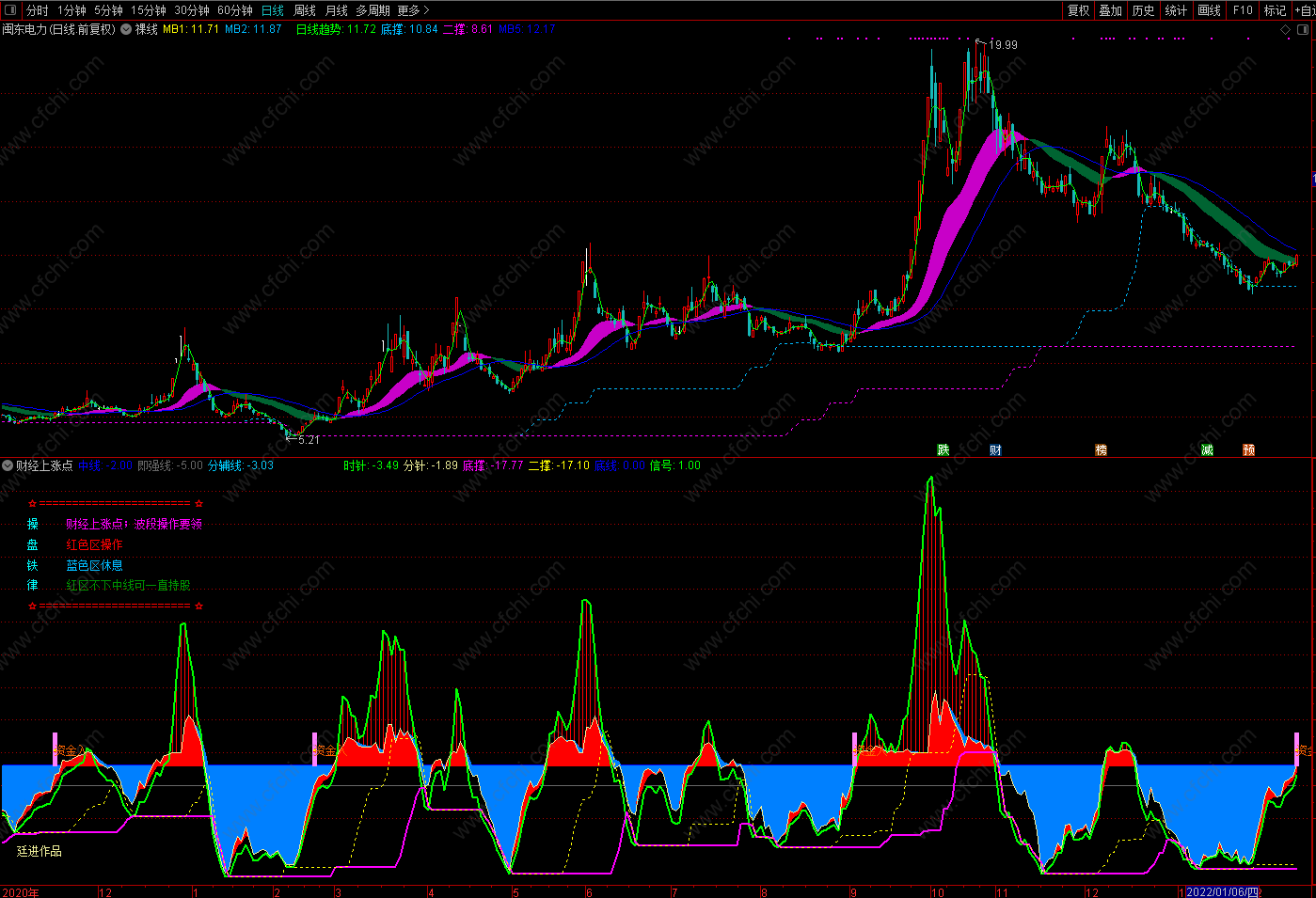The width and height of the screenshot is (1316, 898).
Task: Open the 统计 statistics button
Action: click(x=1176, y=10)
